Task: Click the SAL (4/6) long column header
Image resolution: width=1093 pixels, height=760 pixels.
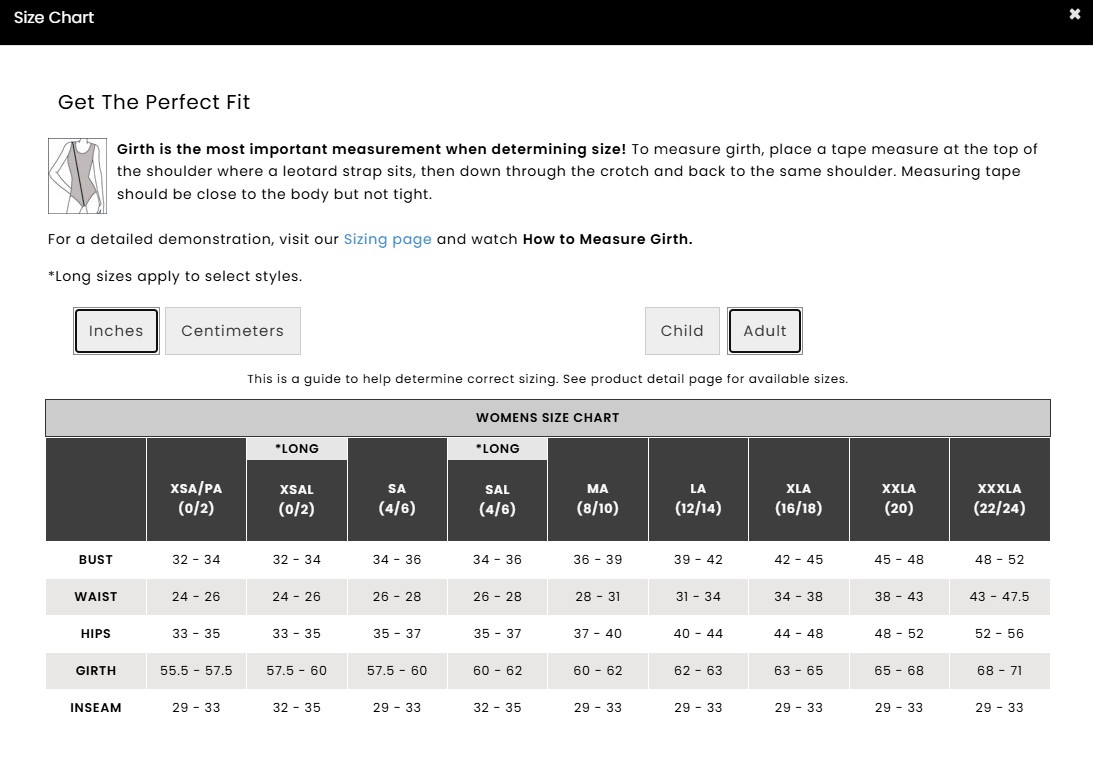Action: click(x=497, y=499)
